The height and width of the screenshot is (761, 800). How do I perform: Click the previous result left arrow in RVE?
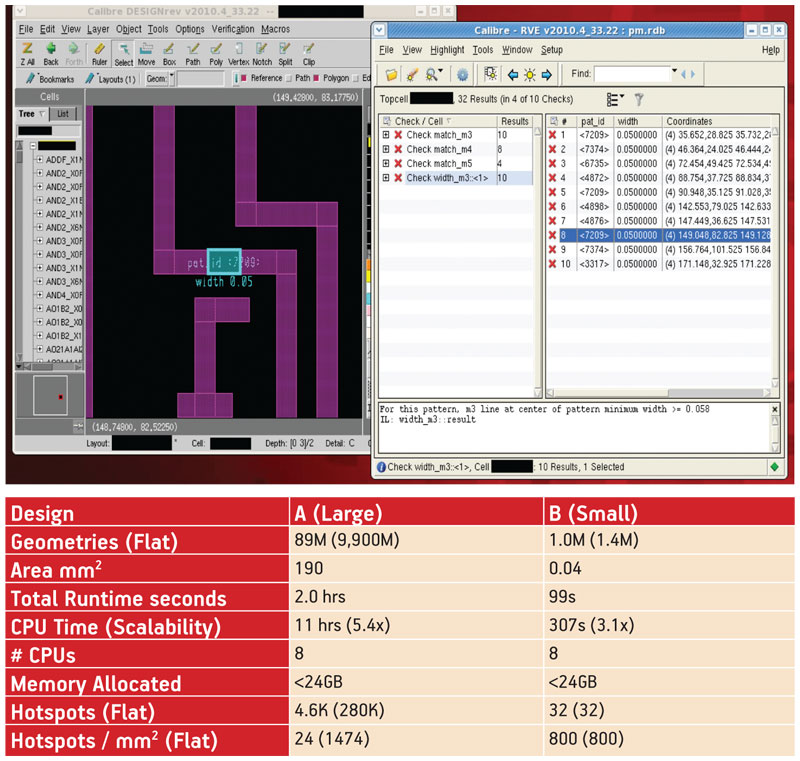[x=513, y=75]
